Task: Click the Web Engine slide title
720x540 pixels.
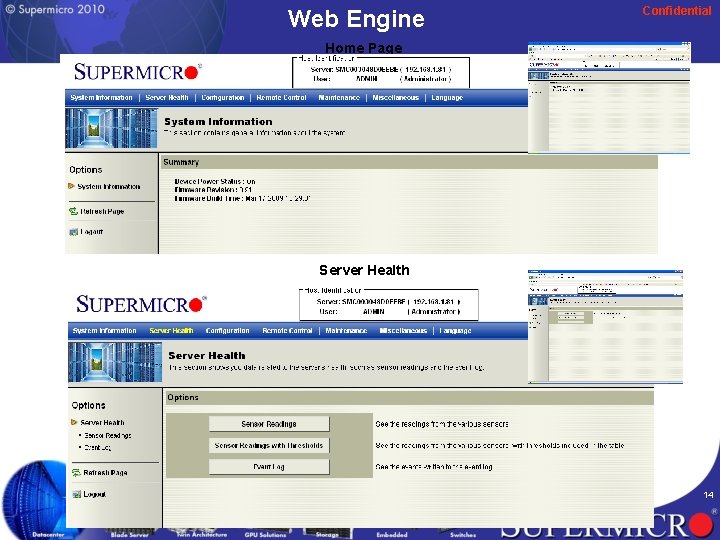Action: (356, 19)
